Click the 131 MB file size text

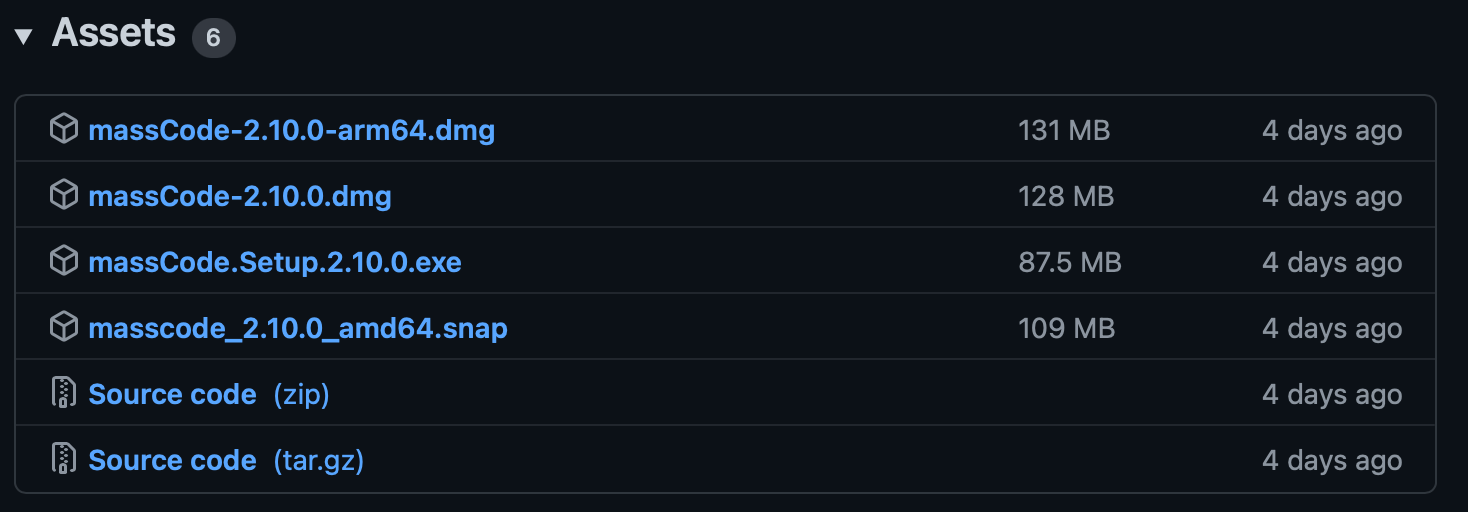1064,130
